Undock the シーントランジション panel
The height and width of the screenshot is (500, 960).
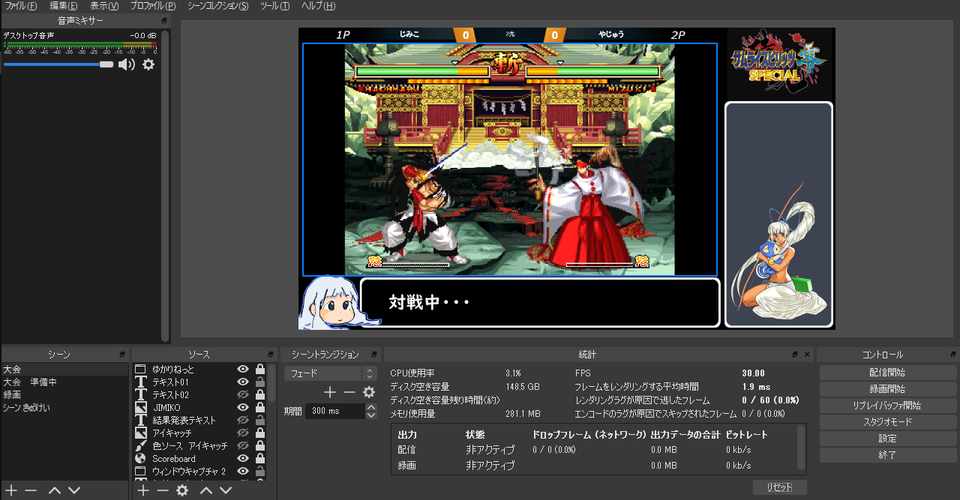point(373,354)
